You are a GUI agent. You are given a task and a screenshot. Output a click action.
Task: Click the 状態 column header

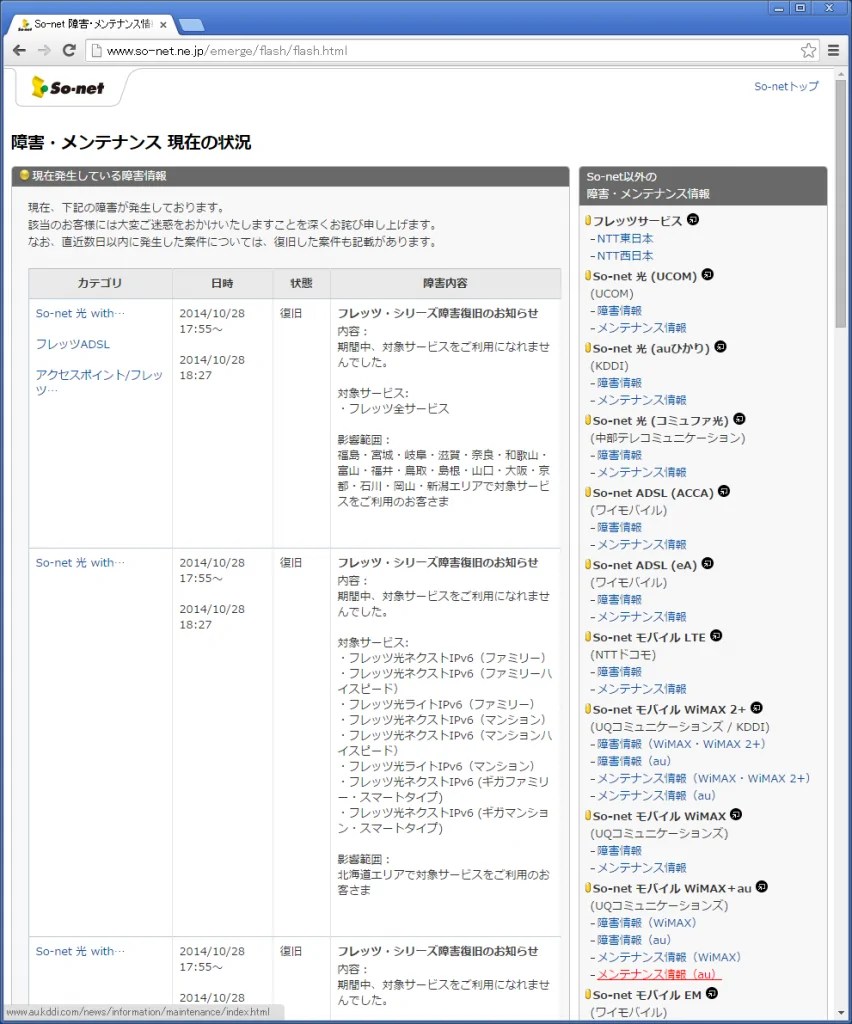pos(301,283)
